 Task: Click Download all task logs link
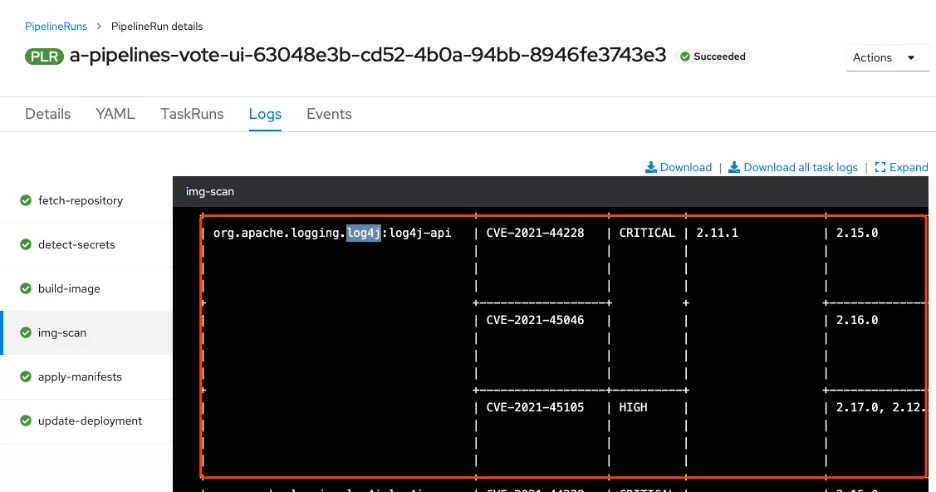coord(800,167)
